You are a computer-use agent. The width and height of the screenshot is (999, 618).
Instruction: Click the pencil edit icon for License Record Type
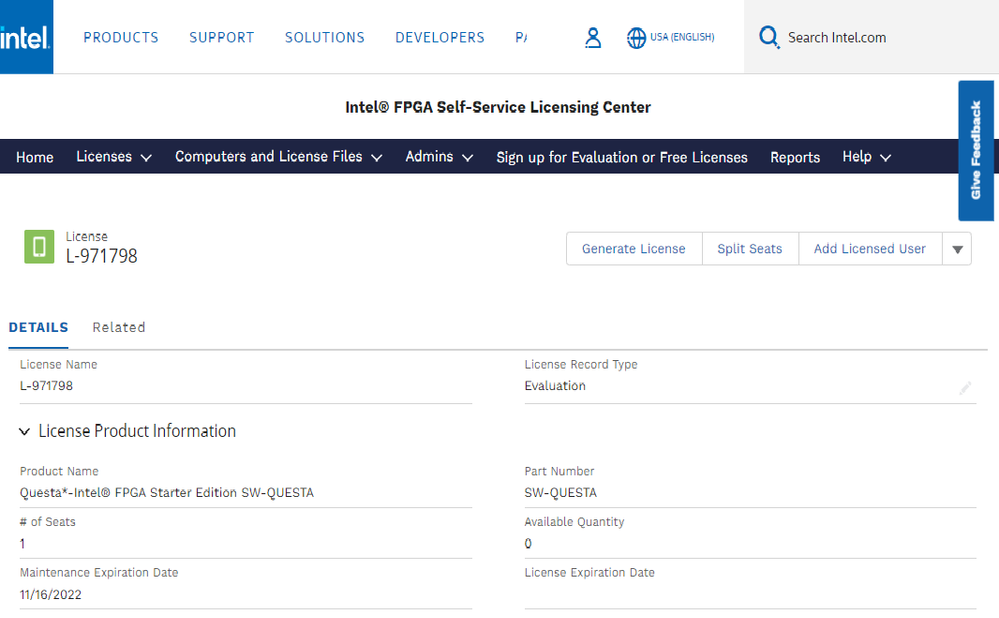tap(965, 388)
